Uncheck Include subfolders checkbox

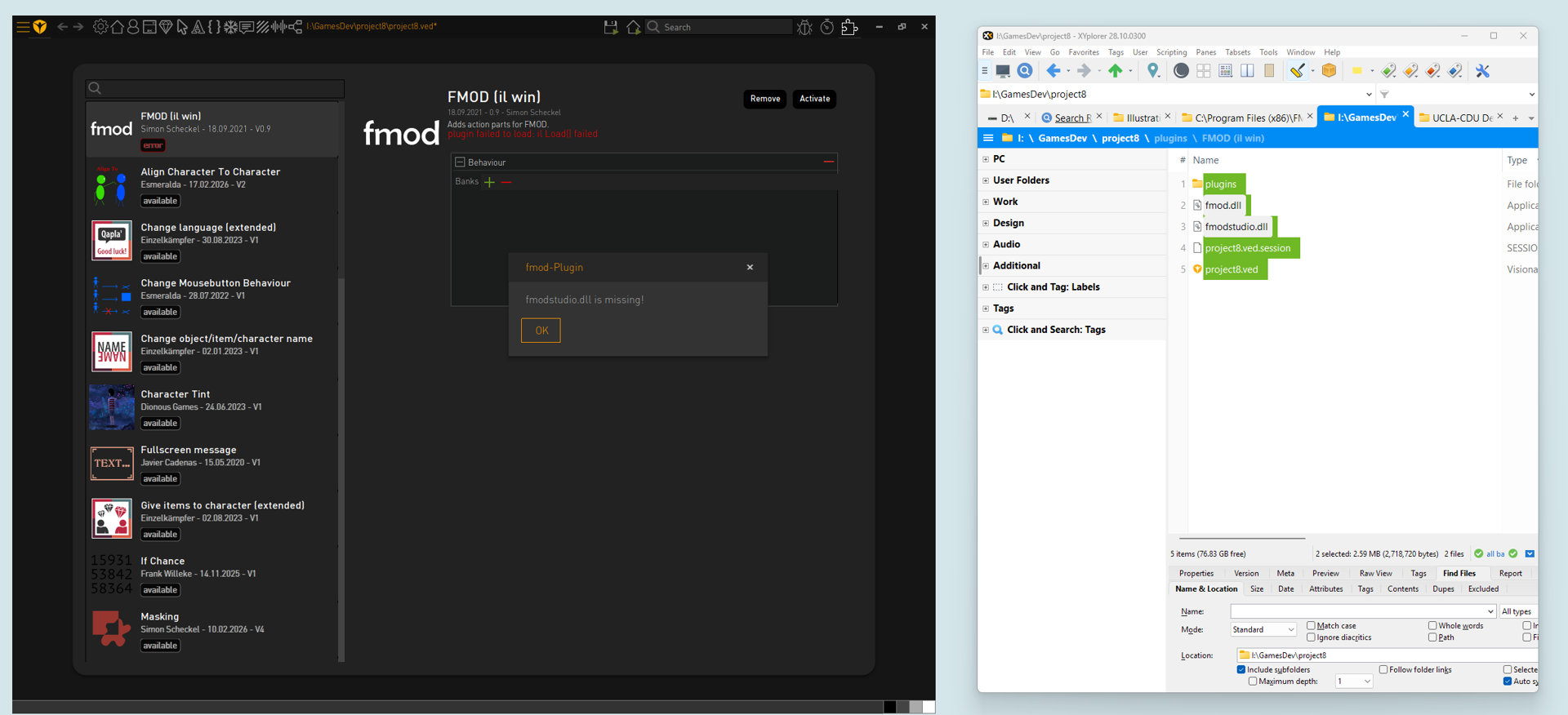coord(1241,670)
